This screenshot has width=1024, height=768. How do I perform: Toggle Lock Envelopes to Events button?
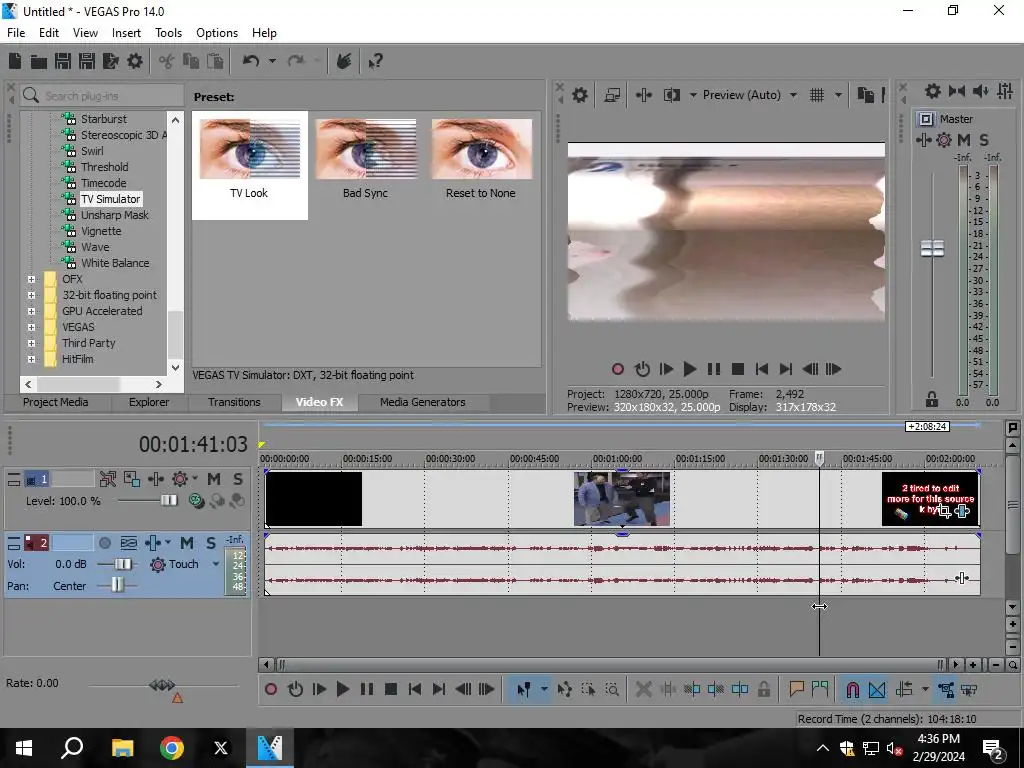click(x=946, y=689)
